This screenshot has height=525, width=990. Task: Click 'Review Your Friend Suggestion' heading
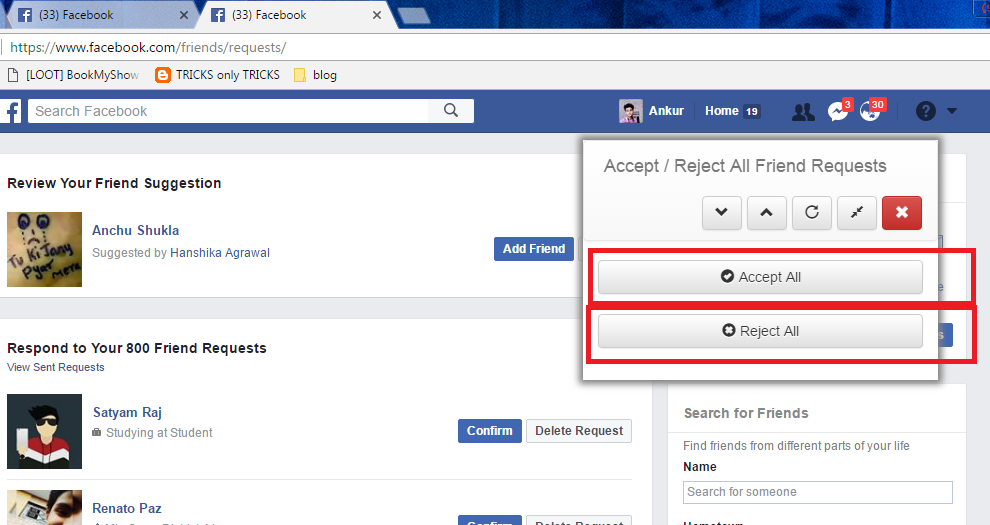pyautogui.click(x=114, y=184)
